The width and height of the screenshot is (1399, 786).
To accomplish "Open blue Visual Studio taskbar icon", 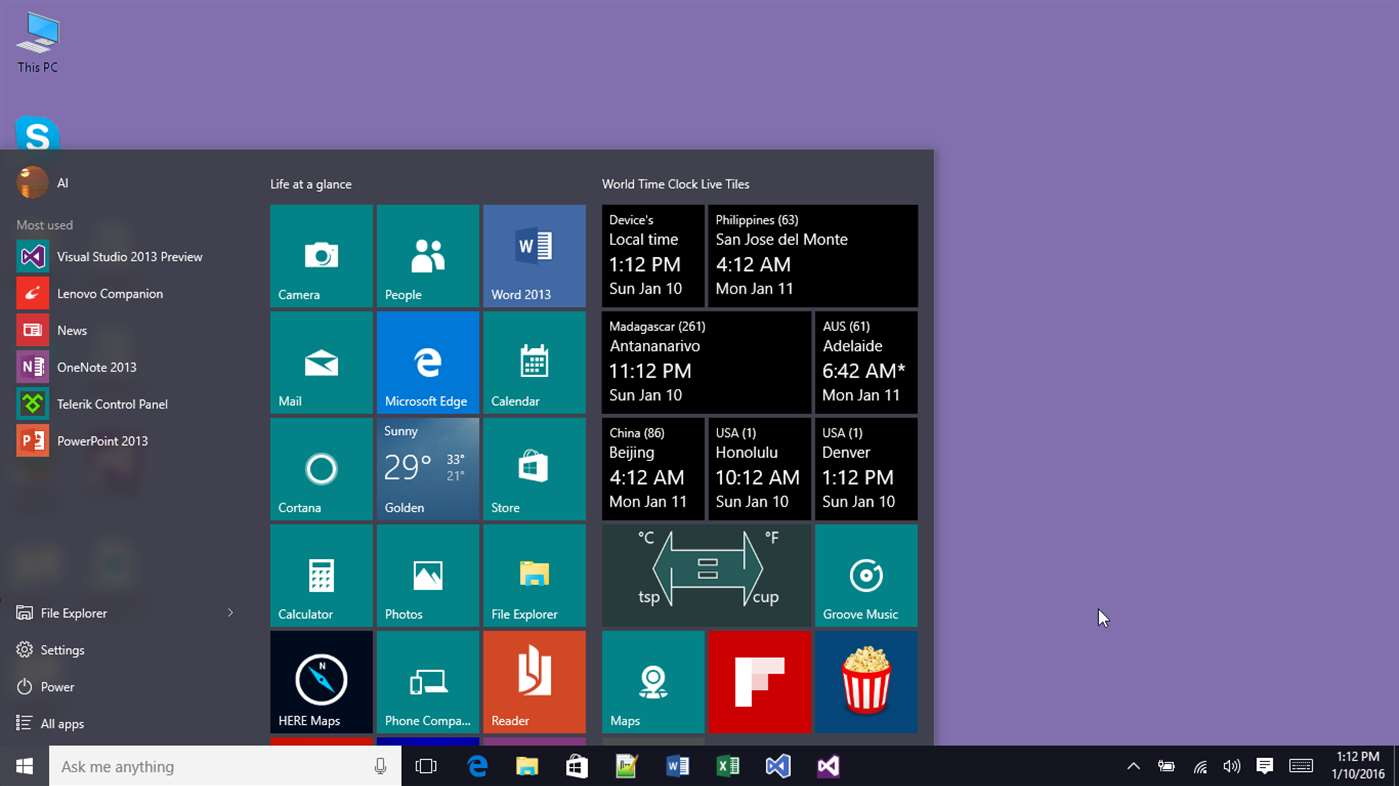I will (778, 766).
